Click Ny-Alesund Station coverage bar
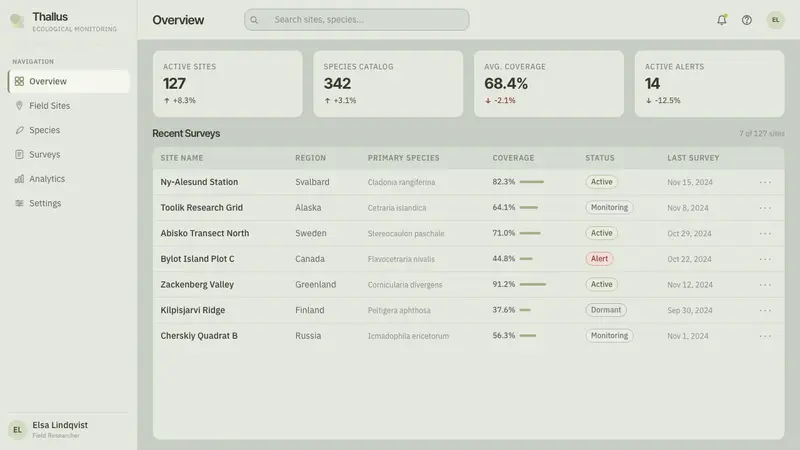The image size is (800, 450). tap(532, 182)
